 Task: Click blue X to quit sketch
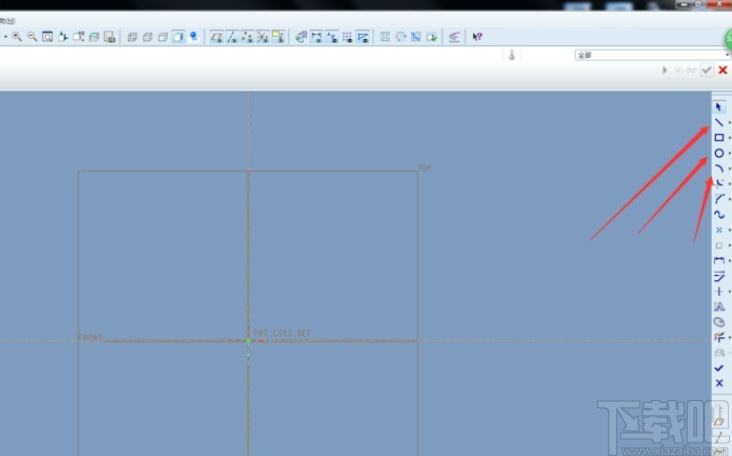(719, 383)
